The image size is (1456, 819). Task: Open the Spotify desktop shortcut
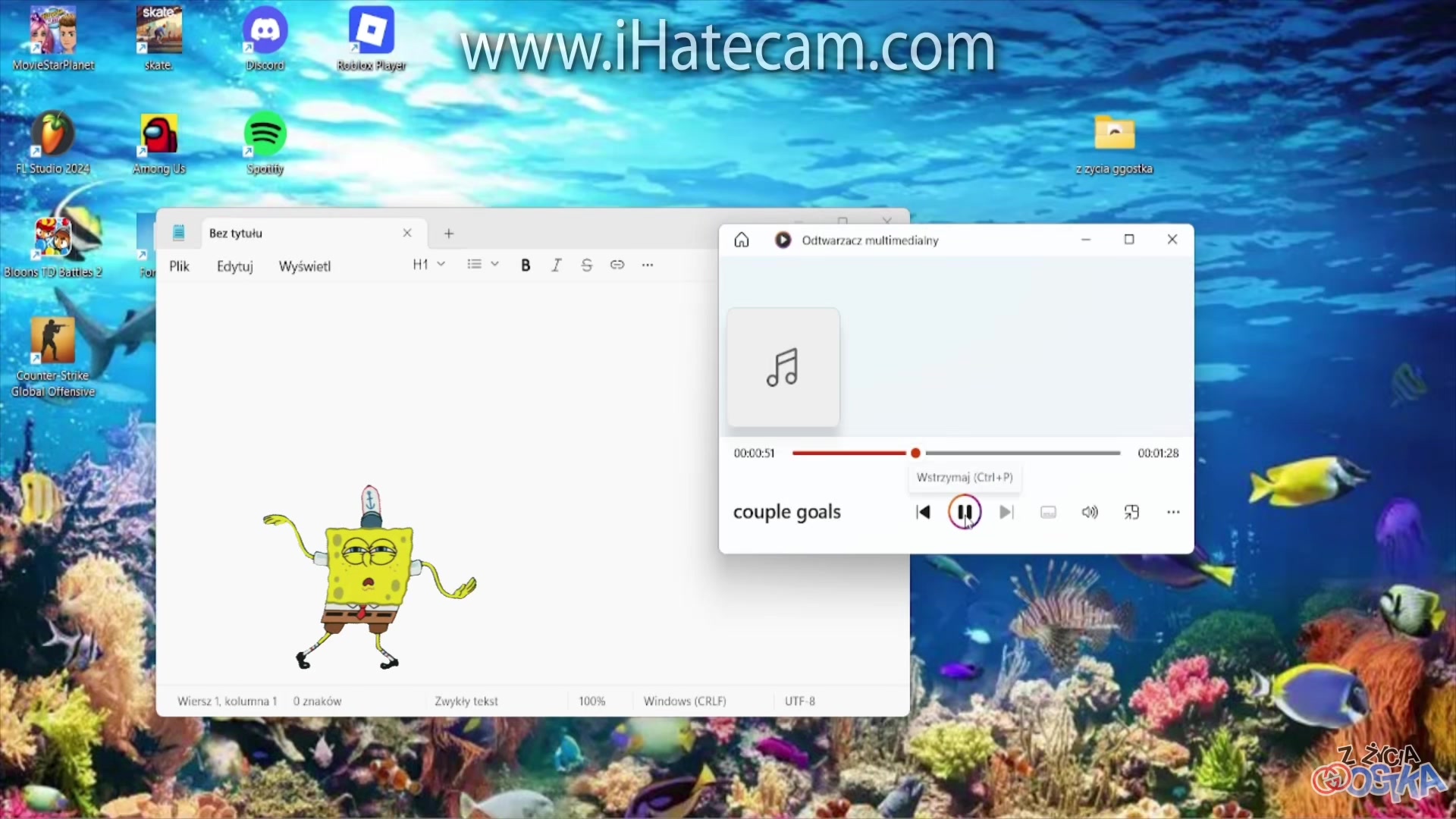[265, 143]
